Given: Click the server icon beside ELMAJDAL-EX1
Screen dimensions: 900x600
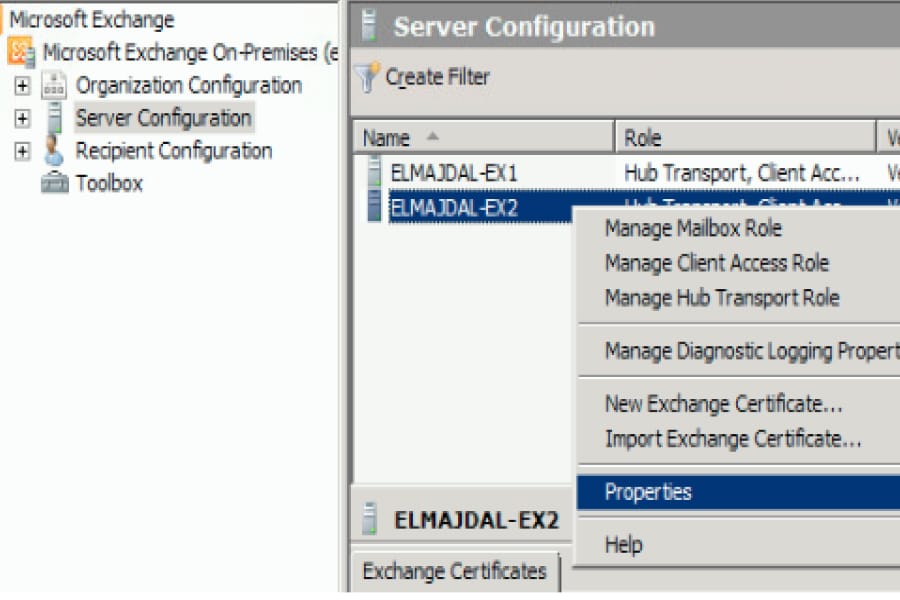Looking at the screenshot, I should [x=374, y=171].
